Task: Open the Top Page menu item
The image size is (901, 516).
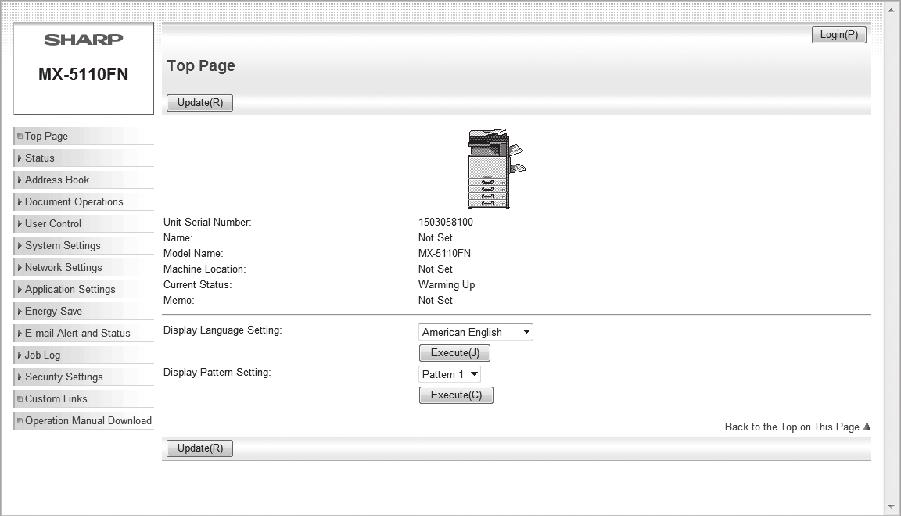Action: 83,136
